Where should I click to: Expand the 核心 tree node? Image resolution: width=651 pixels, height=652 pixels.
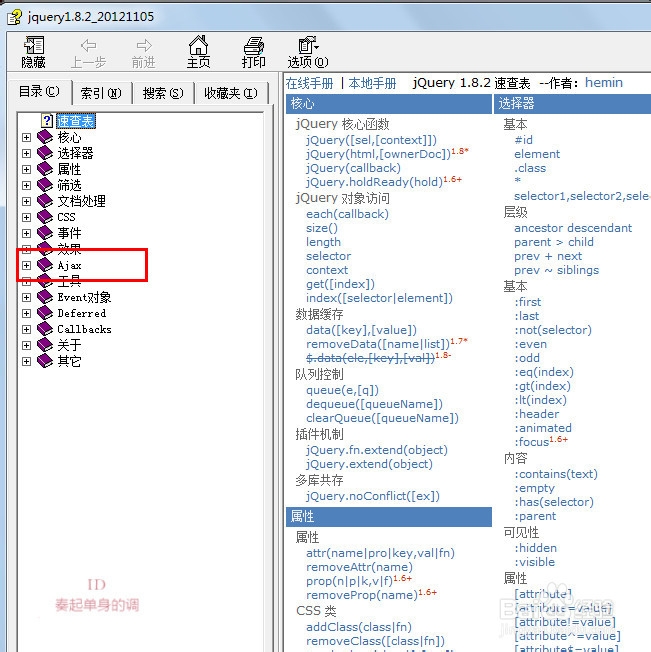click(26, 137)
